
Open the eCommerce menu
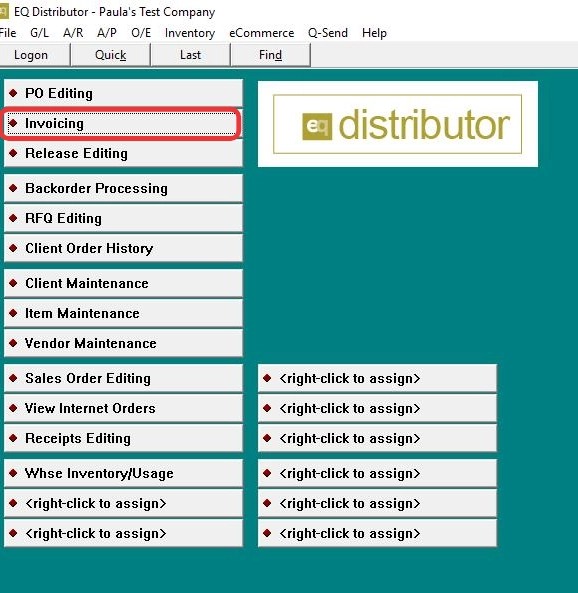coord(261,33)
